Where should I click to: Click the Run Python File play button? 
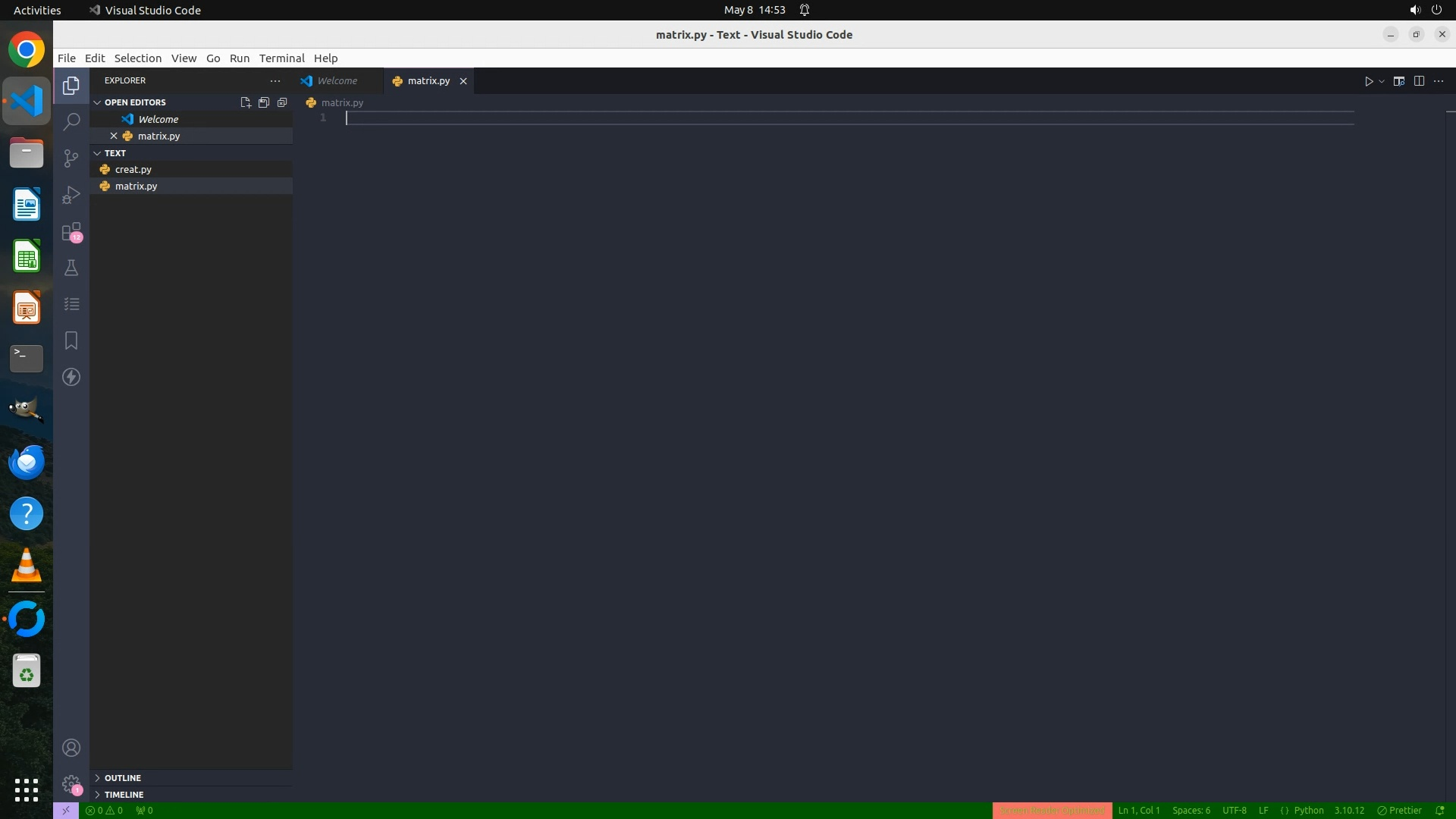click(x=1369, y=81)
